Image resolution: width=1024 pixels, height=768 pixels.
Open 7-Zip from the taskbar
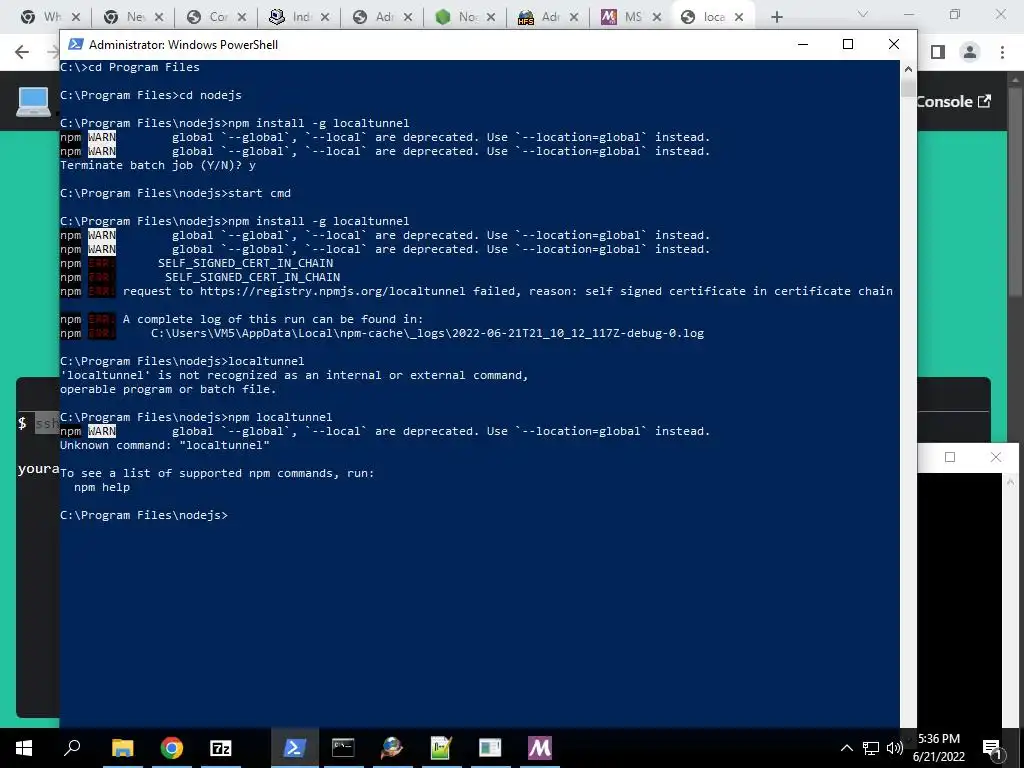[221, 748]
